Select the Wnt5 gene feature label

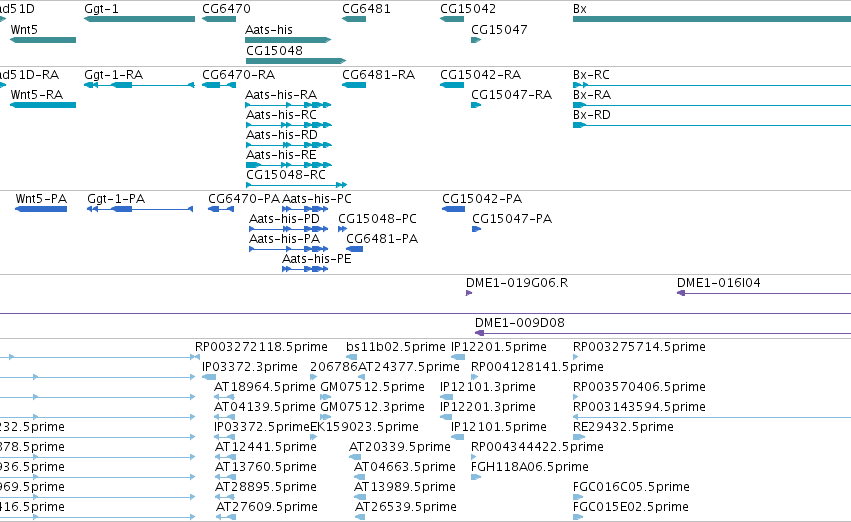[x=24, y=30]
